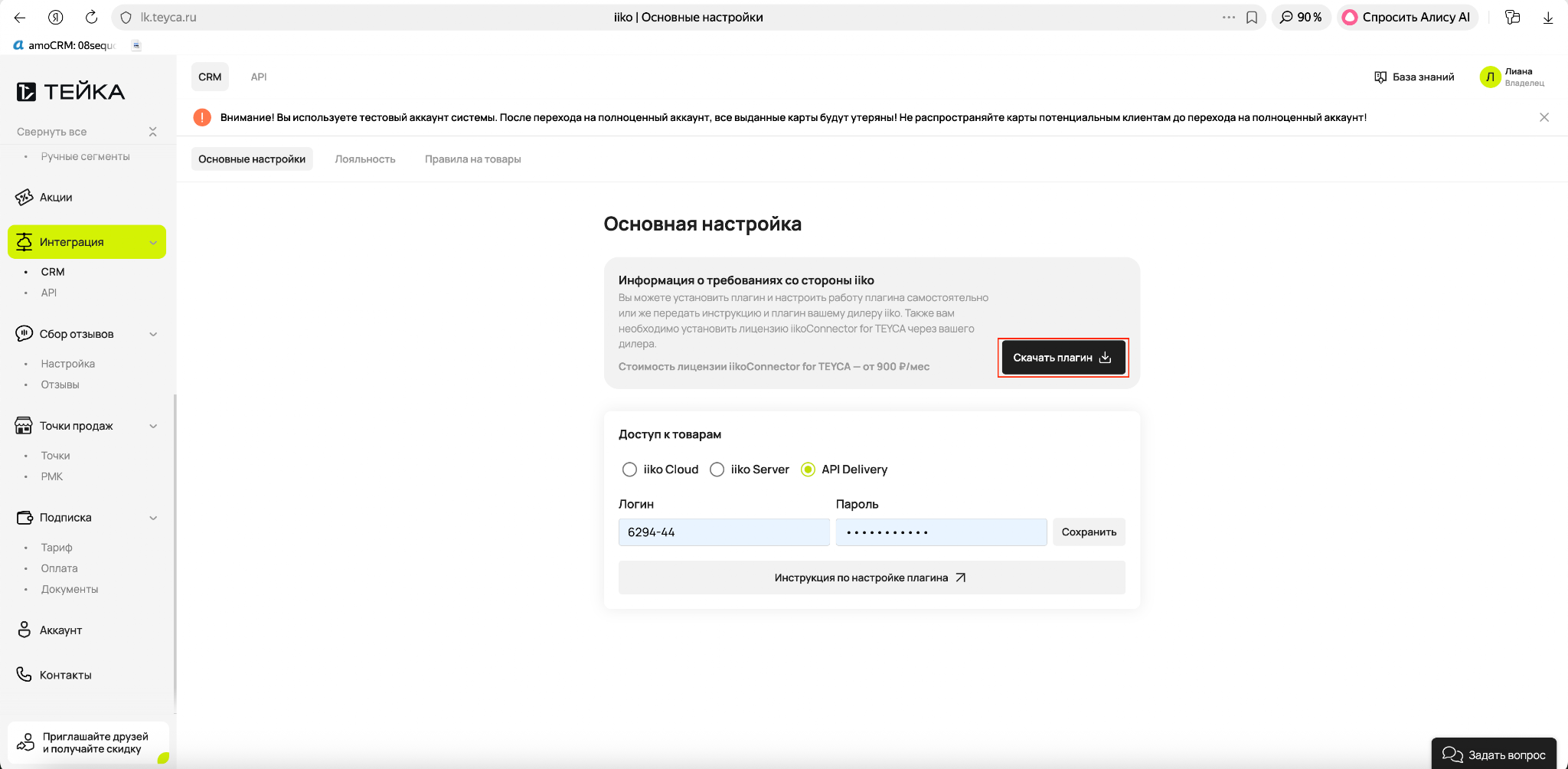Click the Интеграция sidebar icon
This screenshot has height=769, width=1568.
[x=24, y=242]
